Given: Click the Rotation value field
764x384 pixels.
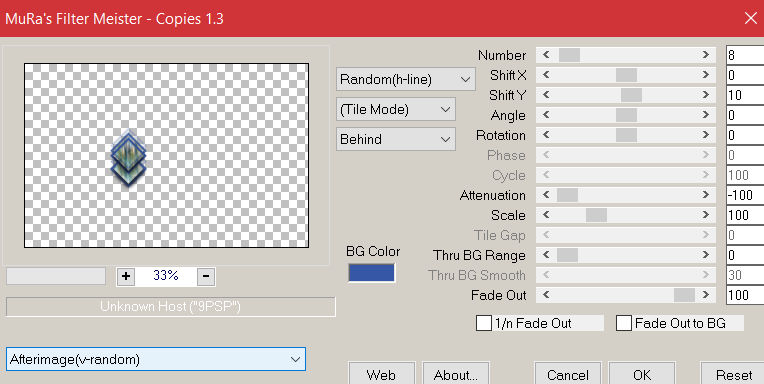Looking at the screenshot, I should (745, 135).
